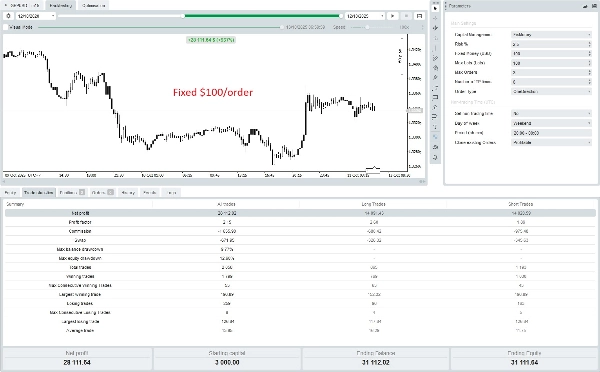The image size is (600, 372).
Task: Click the chart layout icon next to the stop button
Action: click(x=419, y=16)
